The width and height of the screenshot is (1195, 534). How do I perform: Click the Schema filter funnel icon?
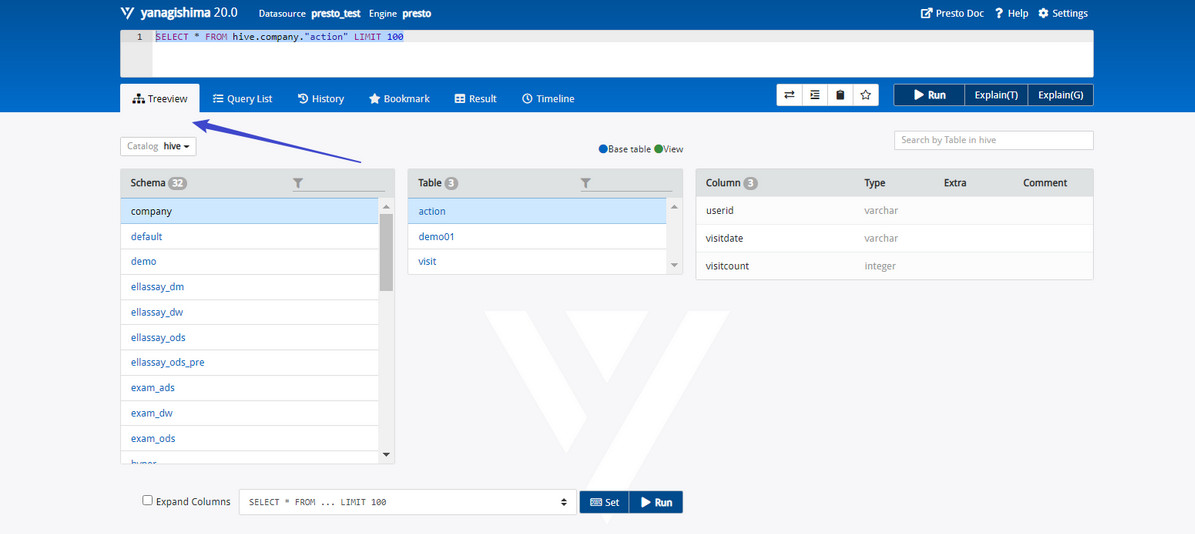tap(298, 183)
